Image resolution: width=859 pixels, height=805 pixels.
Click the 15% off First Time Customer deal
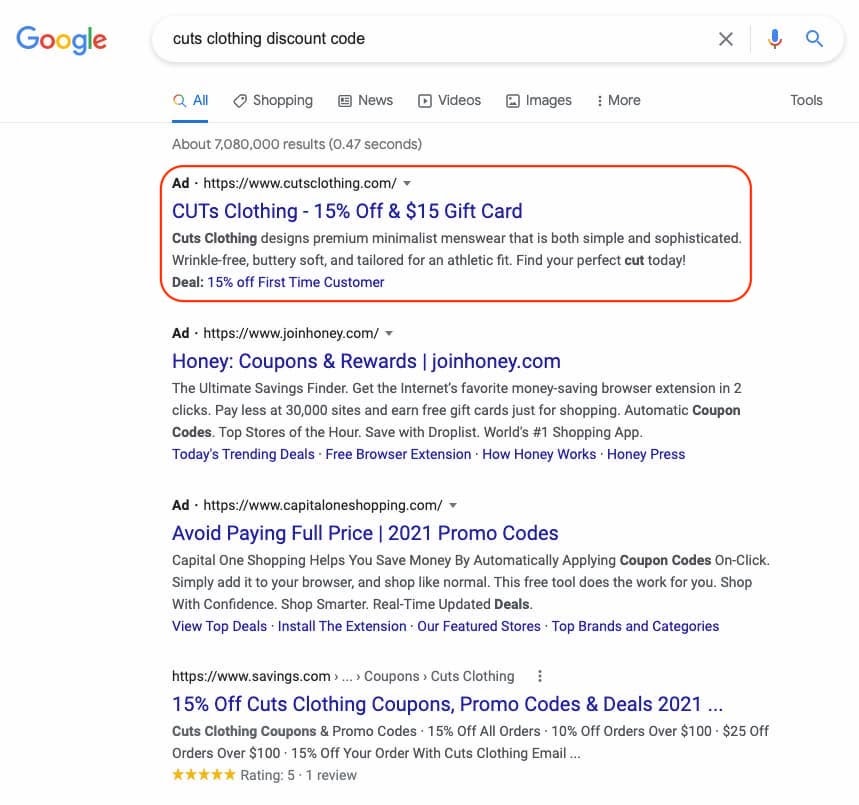[x=296, y=282]
